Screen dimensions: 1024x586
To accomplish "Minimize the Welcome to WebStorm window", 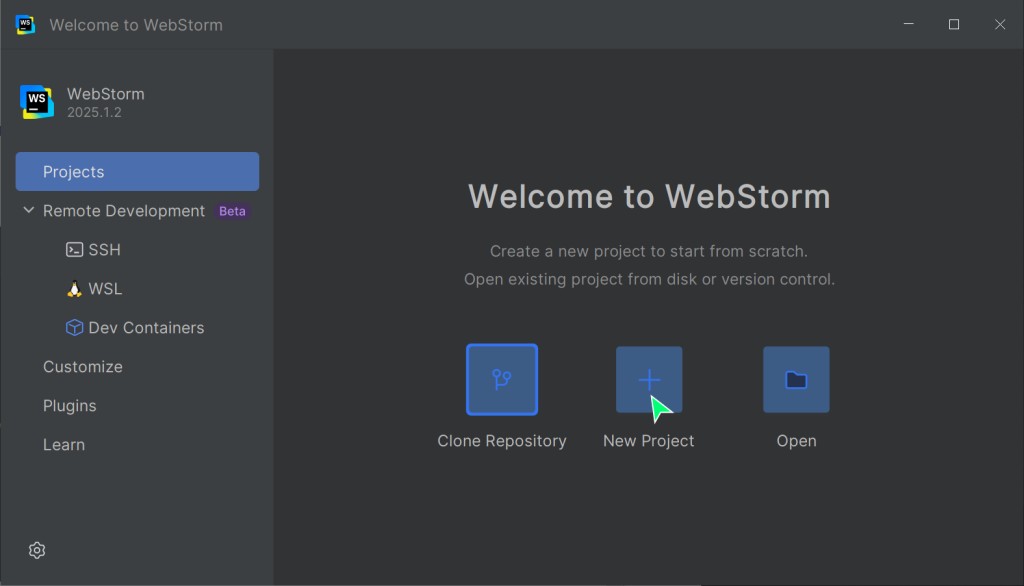I will [x=908, y=24].
